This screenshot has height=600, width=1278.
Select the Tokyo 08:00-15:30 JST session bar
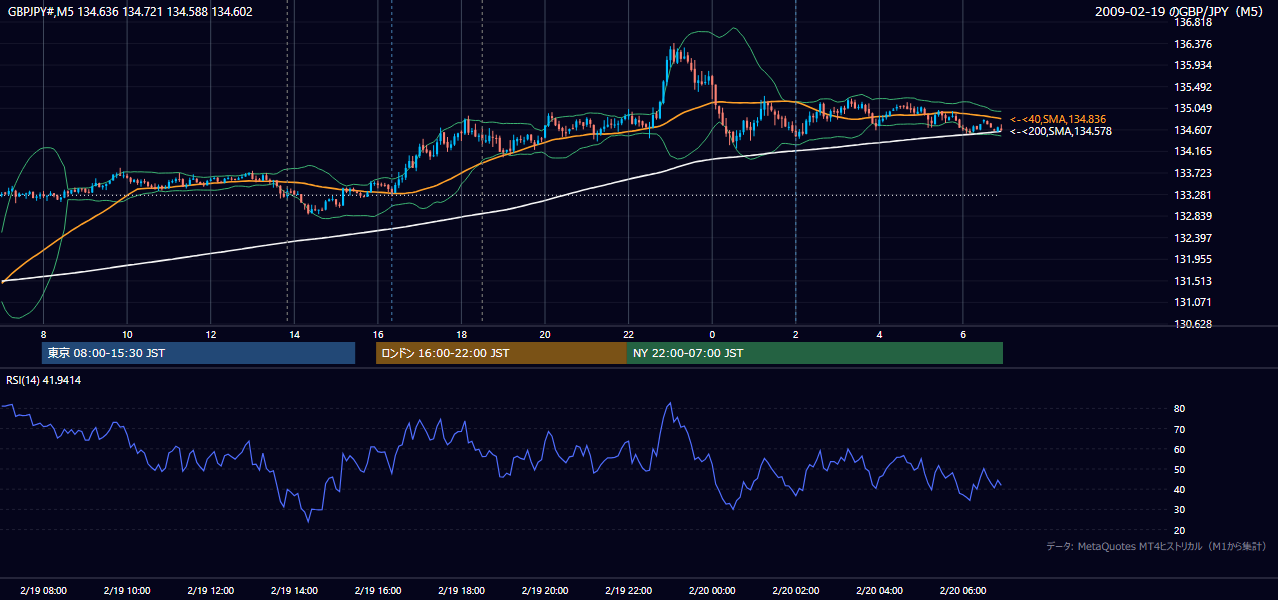coord(198,353)
